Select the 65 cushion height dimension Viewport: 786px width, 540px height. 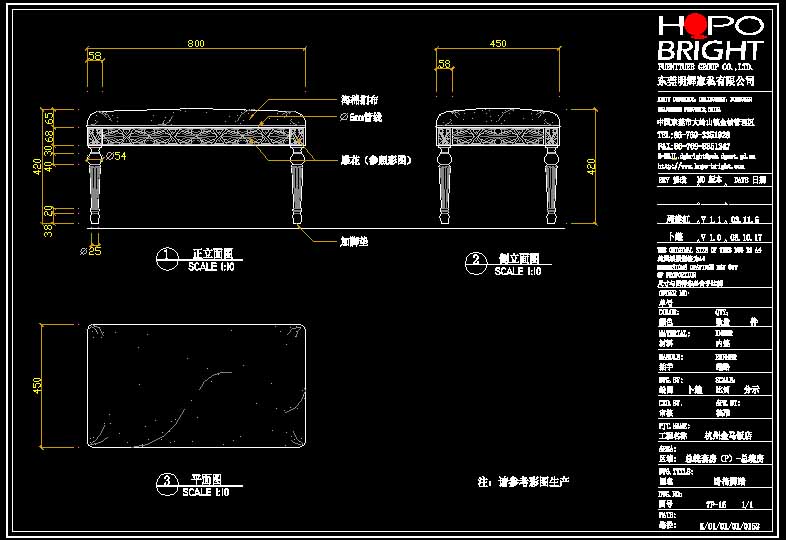(49, 118)
